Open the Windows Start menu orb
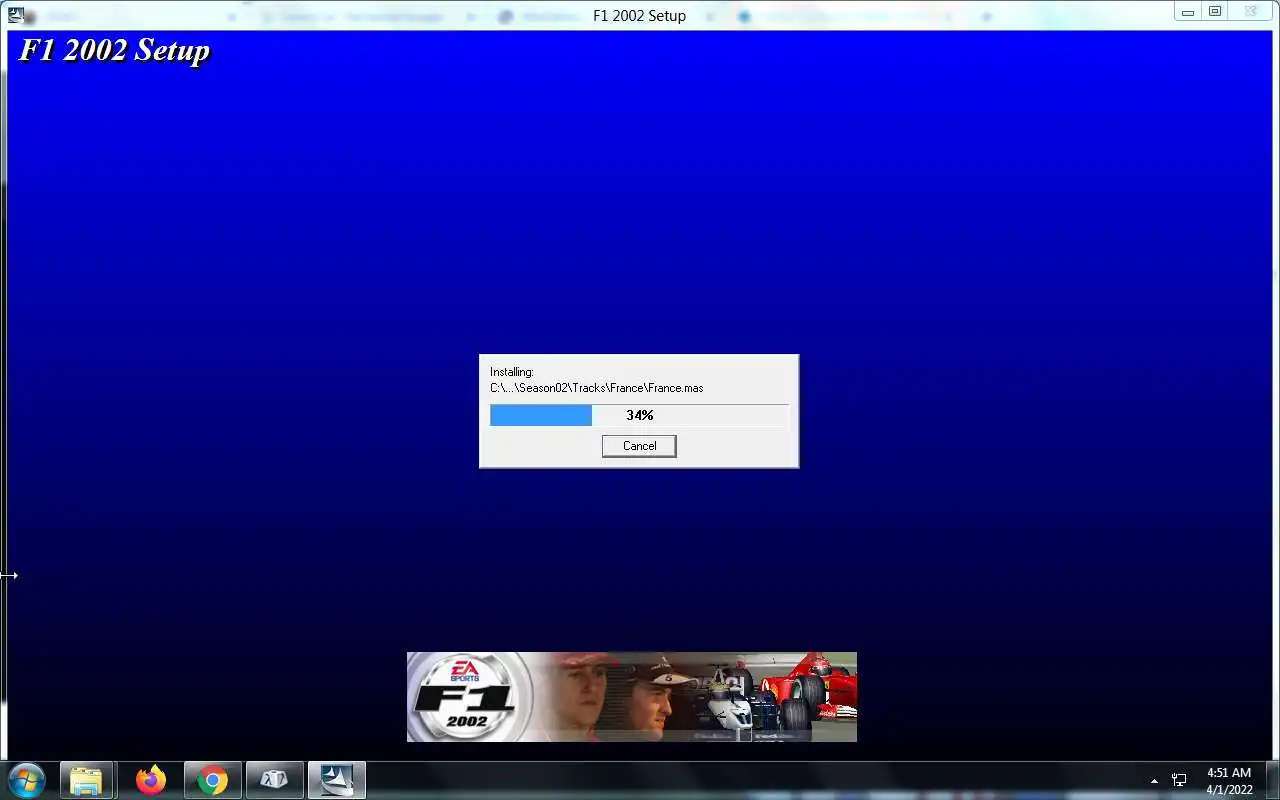1280x800 pixels. [26, 779]
